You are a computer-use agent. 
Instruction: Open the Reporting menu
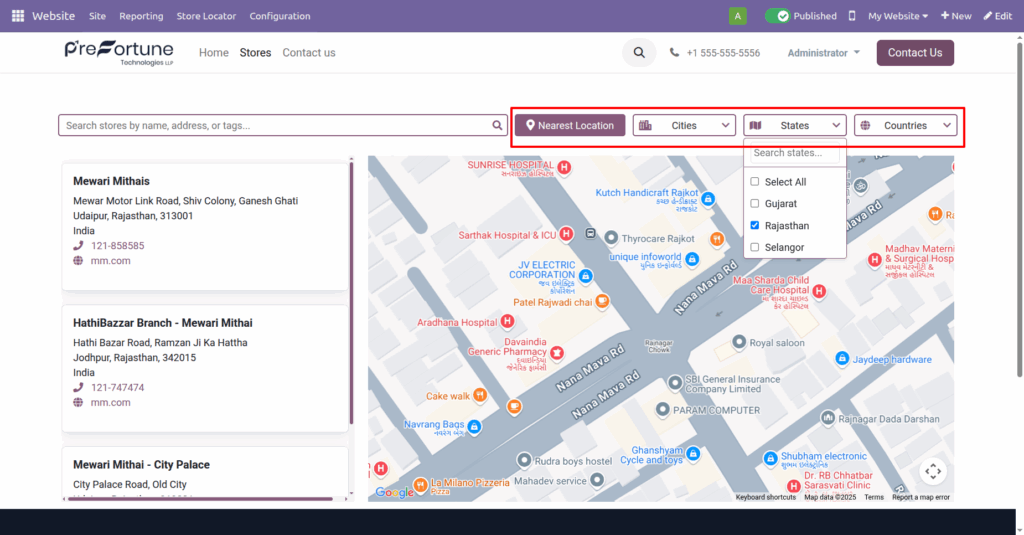[x=141, y=16]
